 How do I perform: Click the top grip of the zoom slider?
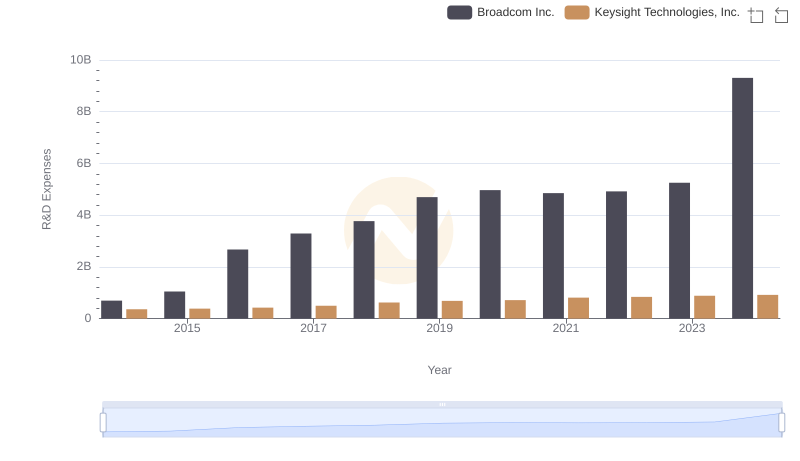pyautogui.click(x=442, y=404)
